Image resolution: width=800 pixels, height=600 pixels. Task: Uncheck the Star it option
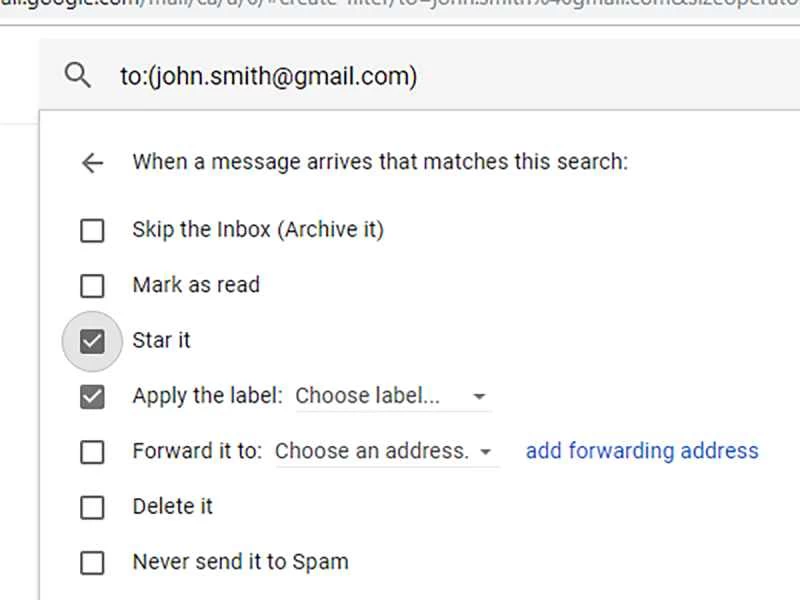[x=92, y=340]
